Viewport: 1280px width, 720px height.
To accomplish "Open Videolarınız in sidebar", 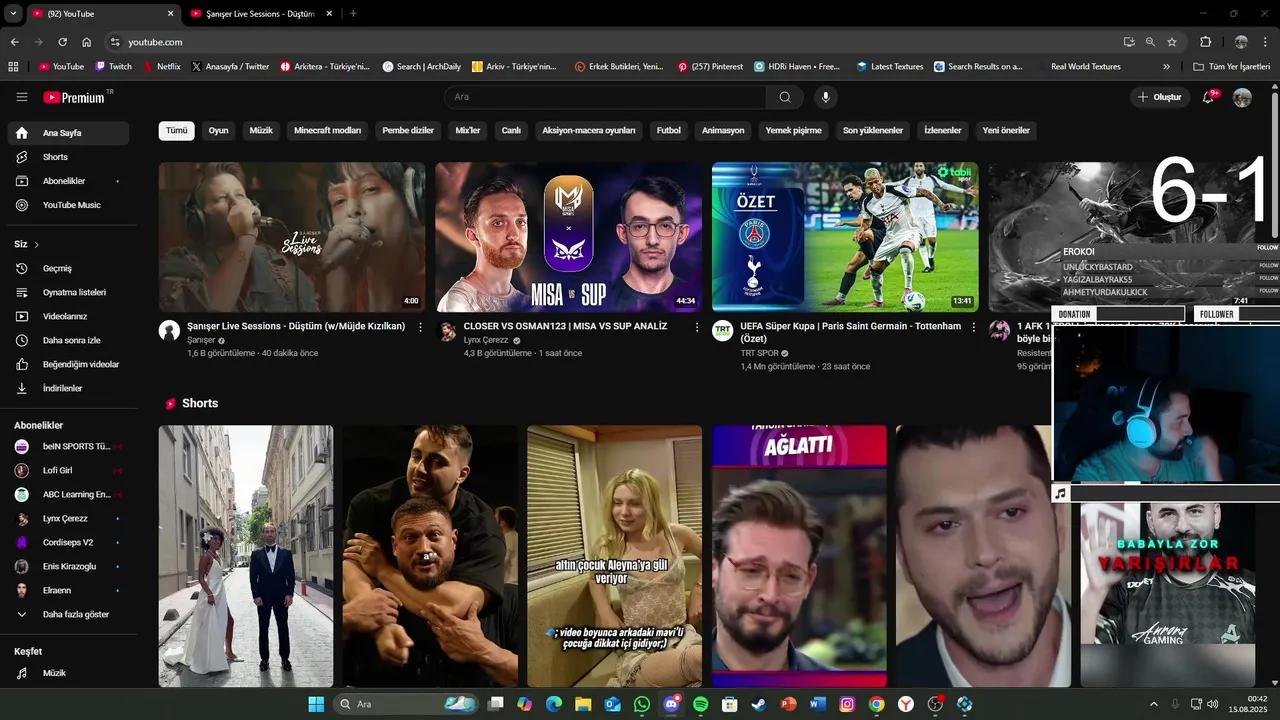I will [x=68, y=316].
